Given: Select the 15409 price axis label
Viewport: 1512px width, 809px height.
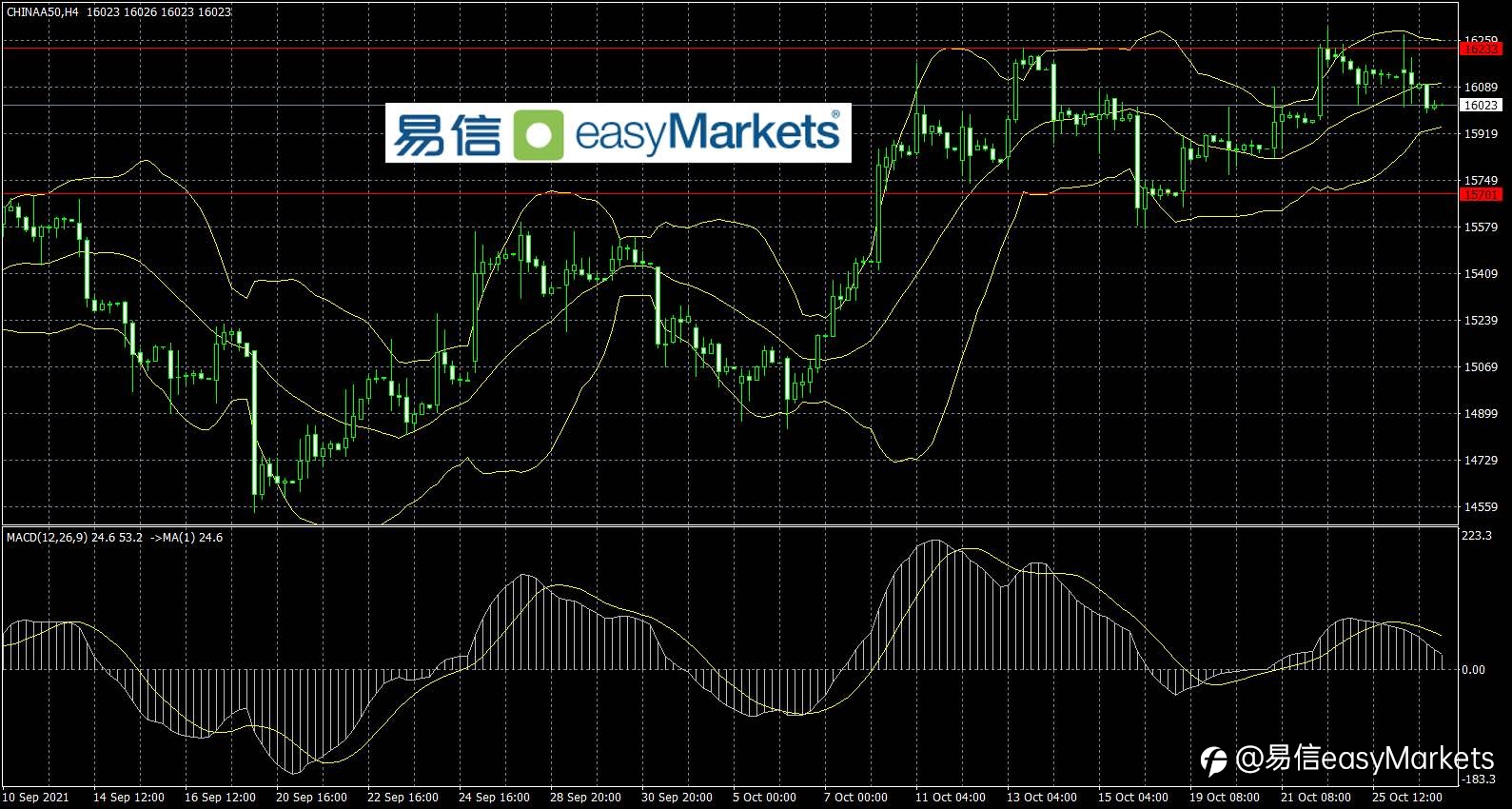Looking at the screenshot, I should [1481, 274].
